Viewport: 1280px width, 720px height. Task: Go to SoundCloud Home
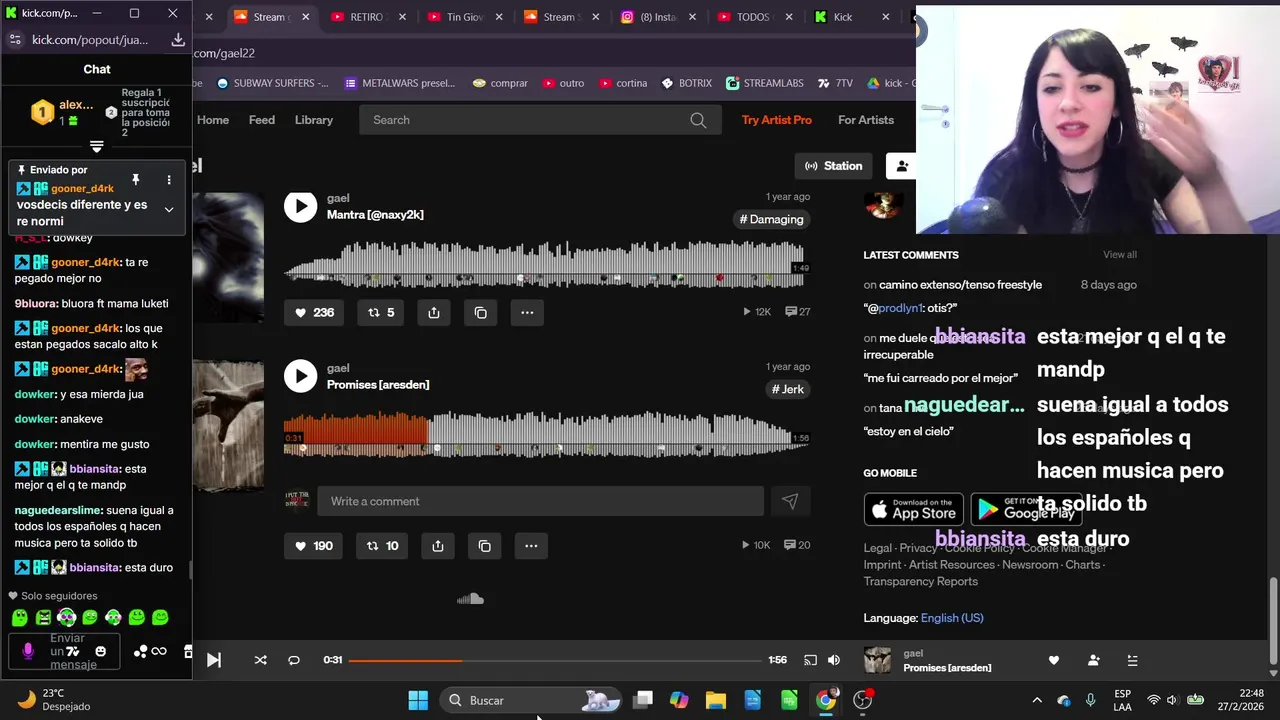click(213, 120)
